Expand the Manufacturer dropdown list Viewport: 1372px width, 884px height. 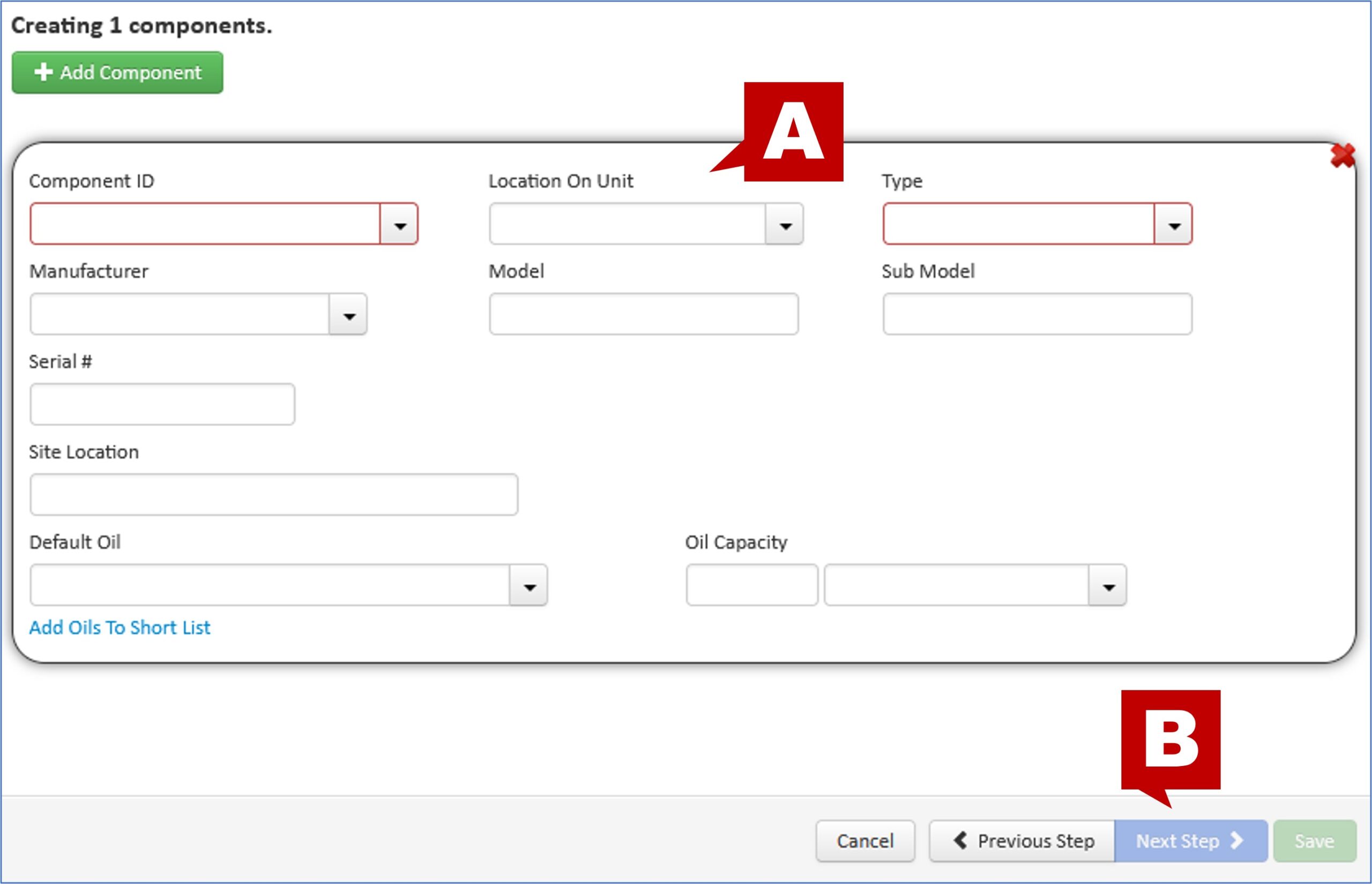[348, 315]
